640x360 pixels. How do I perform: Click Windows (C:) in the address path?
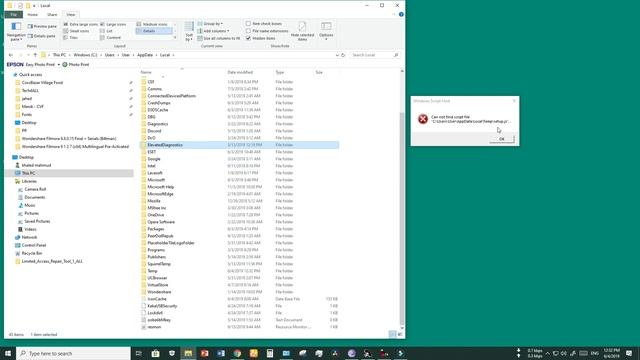coord(85,55)
